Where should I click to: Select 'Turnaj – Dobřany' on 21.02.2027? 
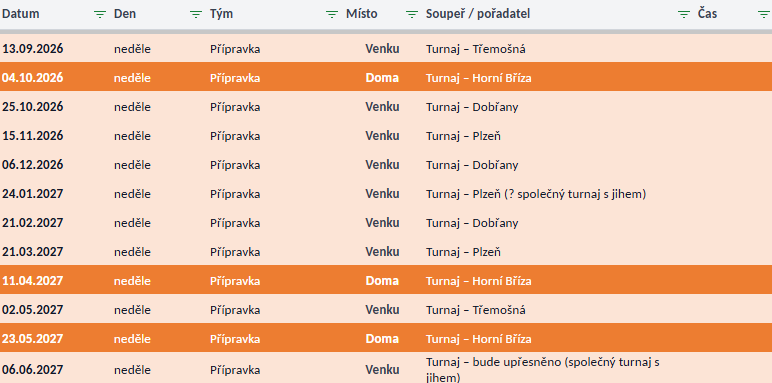472,223
